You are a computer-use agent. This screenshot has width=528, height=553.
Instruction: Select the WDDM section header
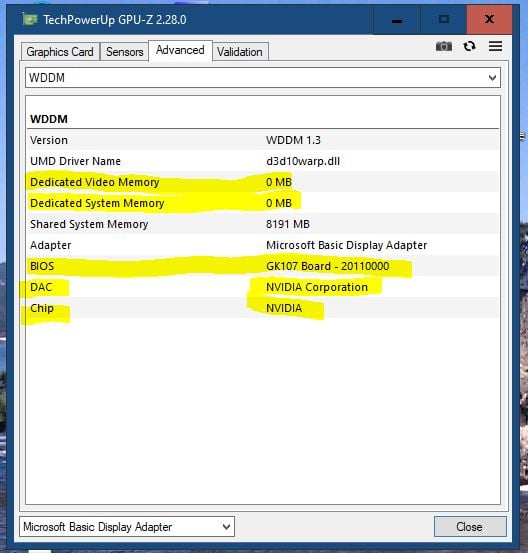tap(49, 119)
